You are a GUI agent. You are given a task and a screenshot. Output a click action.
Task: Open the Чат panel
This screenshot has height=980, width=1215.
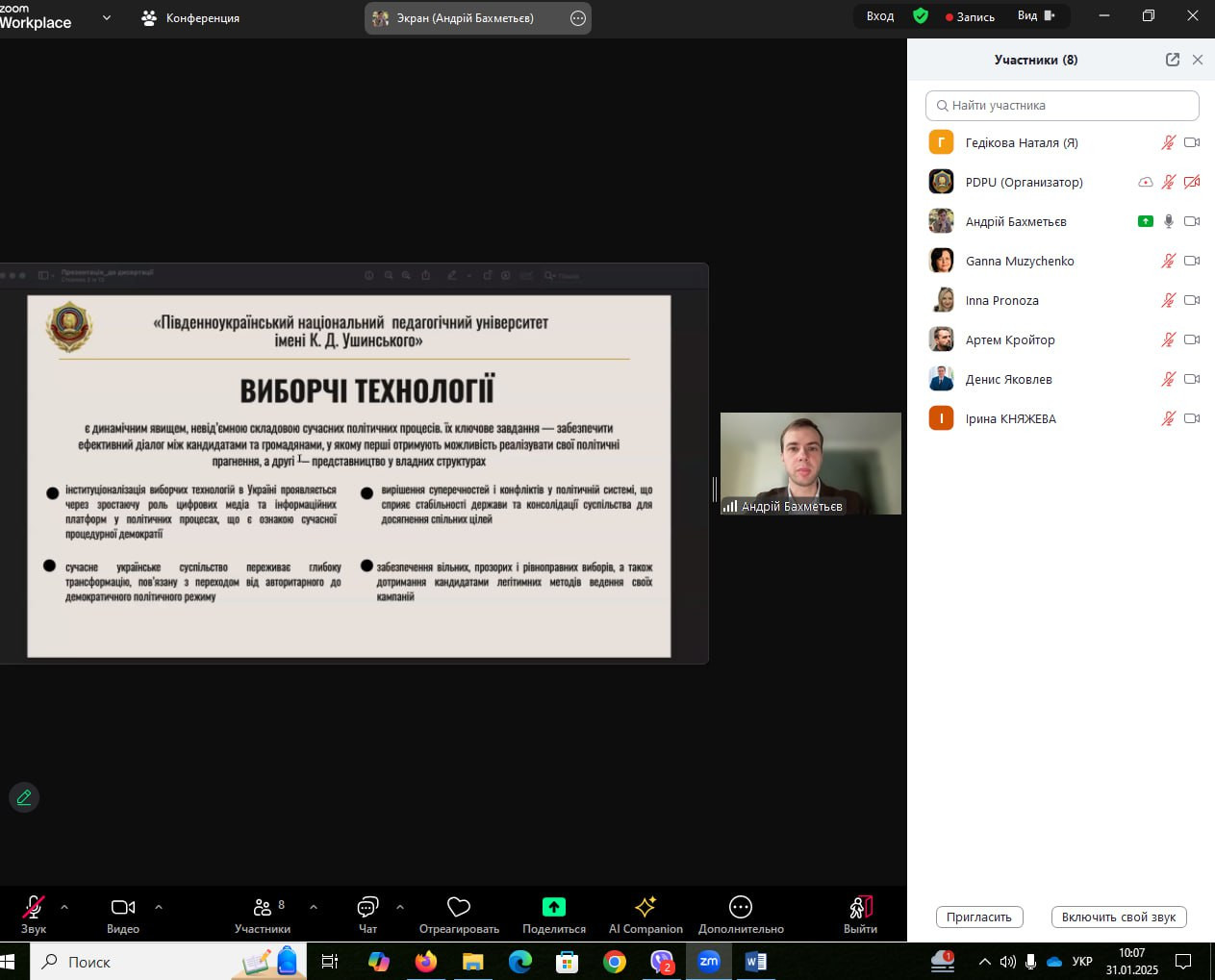point(367,914)
